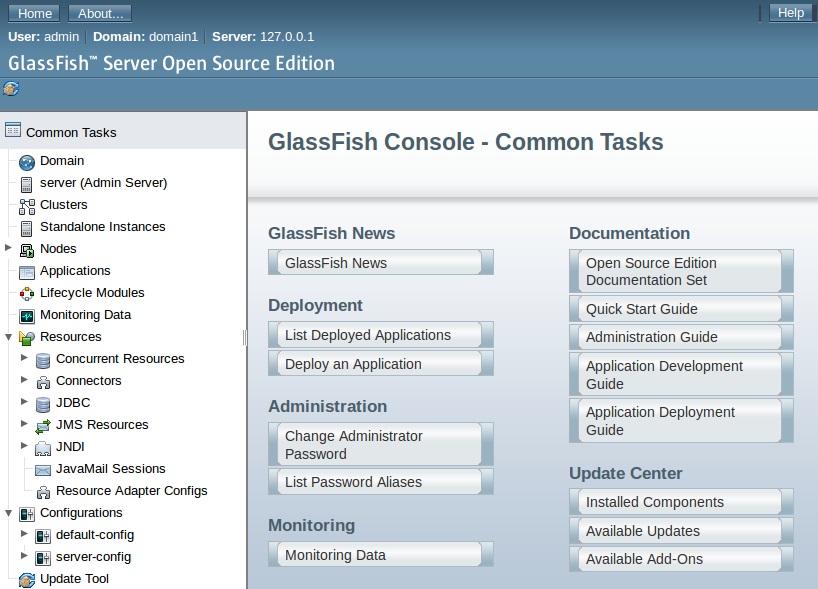Select the Lifecycle Modules label
Screen dimensions: 818x589
pyautogui.click(x=92, y=293)
